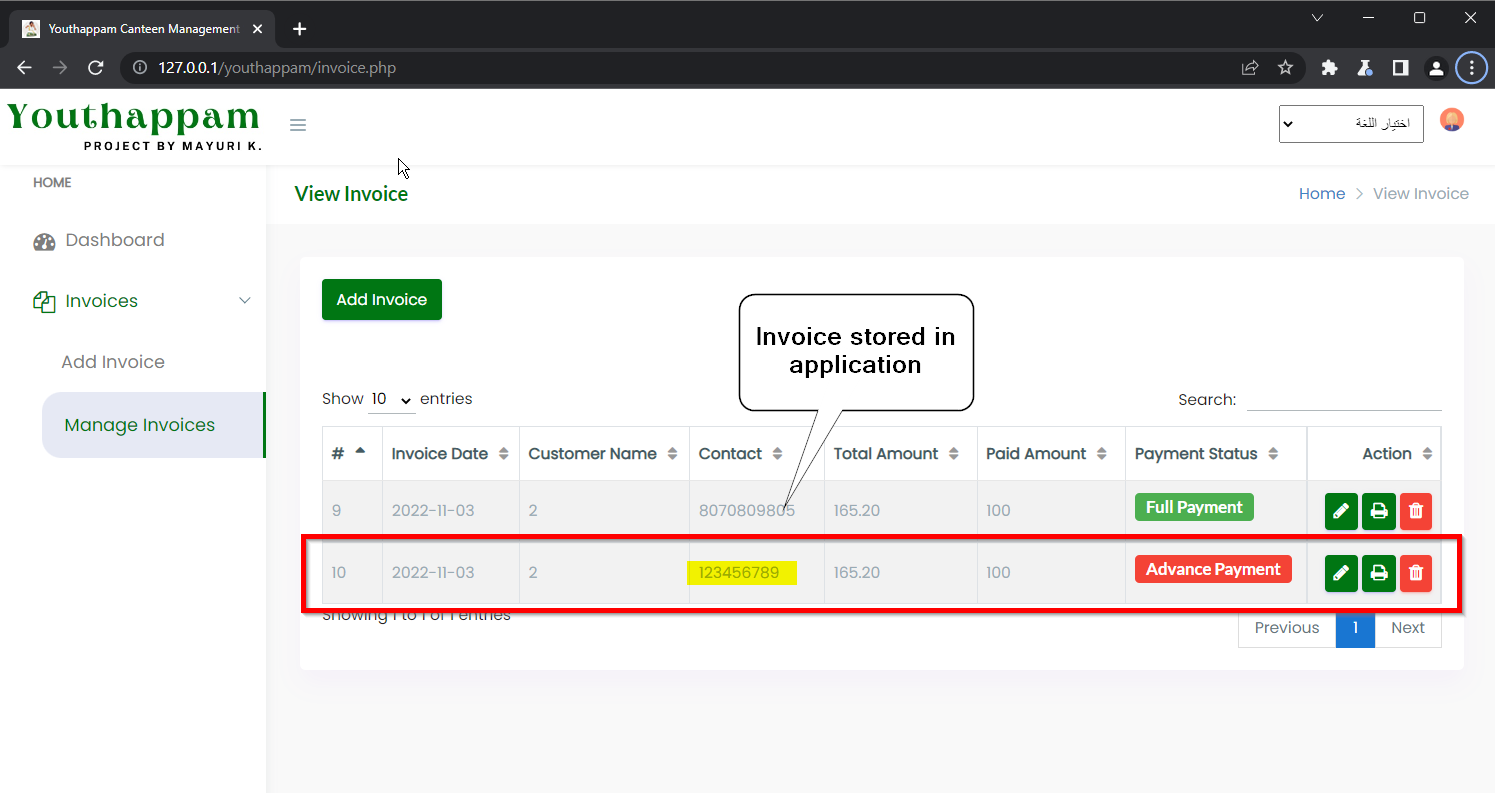The height and width of the screenshot is (793, 1495).
Task: Delete invoice 10 with the trash icon
Action: [1416, 573]
